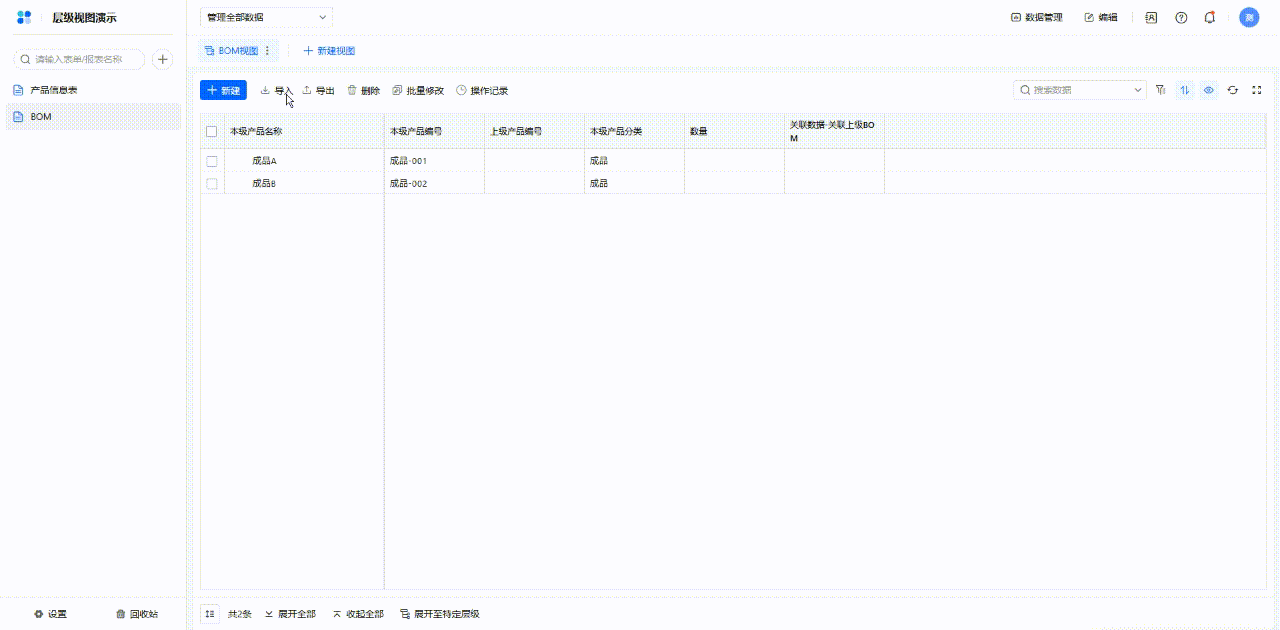Open 展开至特定层级 option
Viewport: 1280px width, 630px height.
point(440,614)
